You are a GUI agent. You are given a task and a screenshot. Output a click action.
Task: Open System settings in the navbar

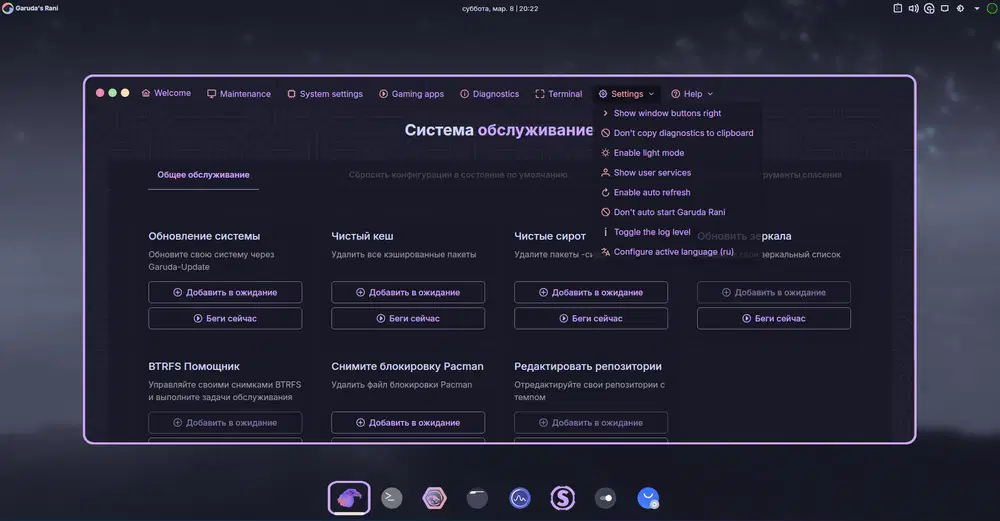coord(325,94)
